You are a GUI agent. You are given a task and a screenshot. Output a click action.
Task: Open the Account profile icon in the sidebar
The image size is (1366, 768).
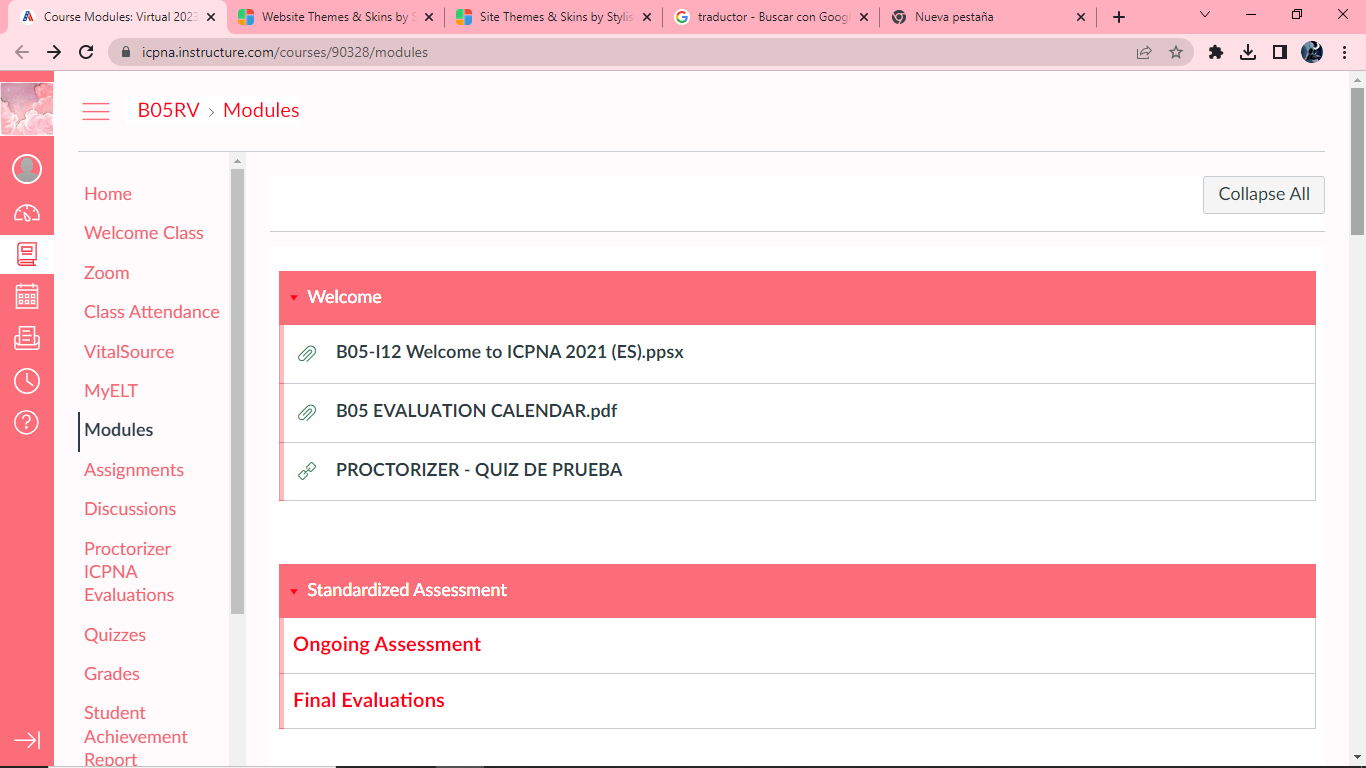tap(27, 168)
